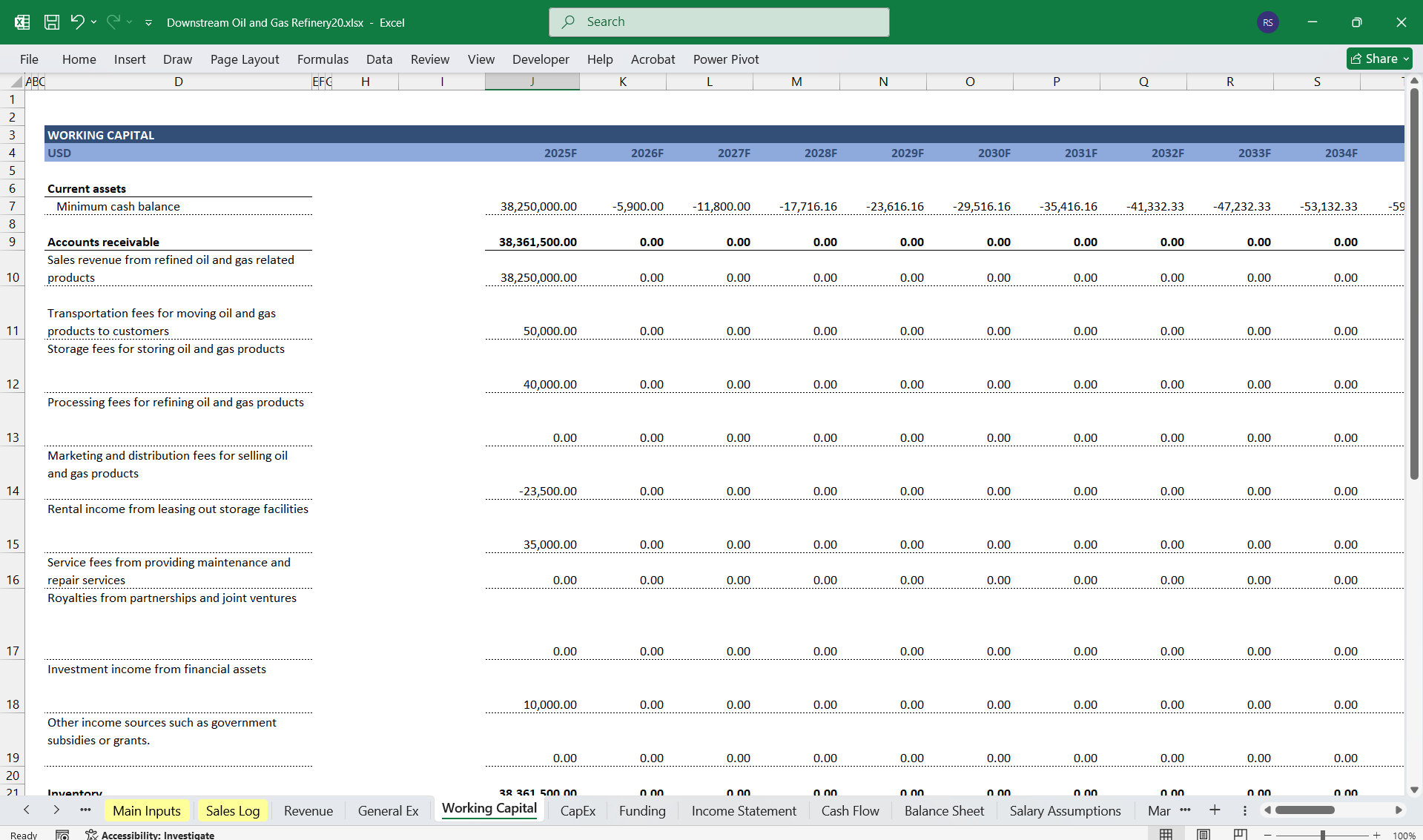The width and height of the screenshot is (1423, 840).
Task: Click the Excel app icon
Action: pyautogui.click(x=22, y=22)
